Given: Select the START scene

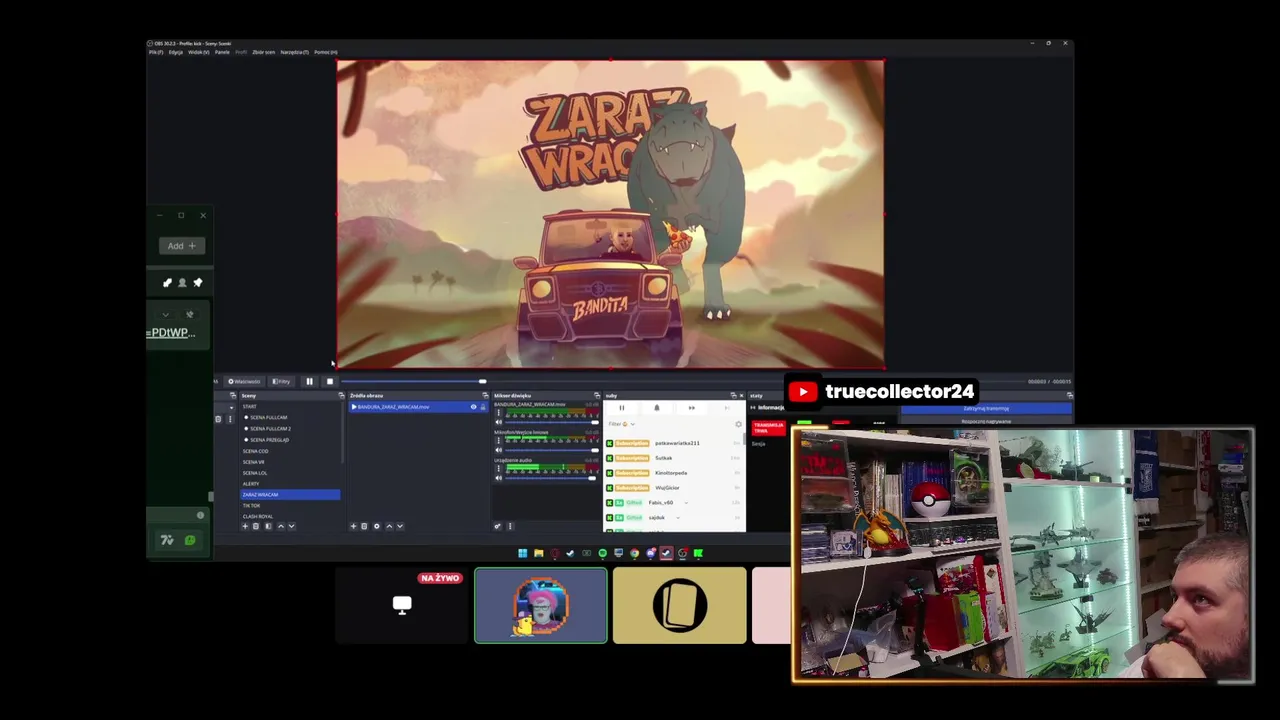Looking at the screenshot, I should [x=250, y=407].
